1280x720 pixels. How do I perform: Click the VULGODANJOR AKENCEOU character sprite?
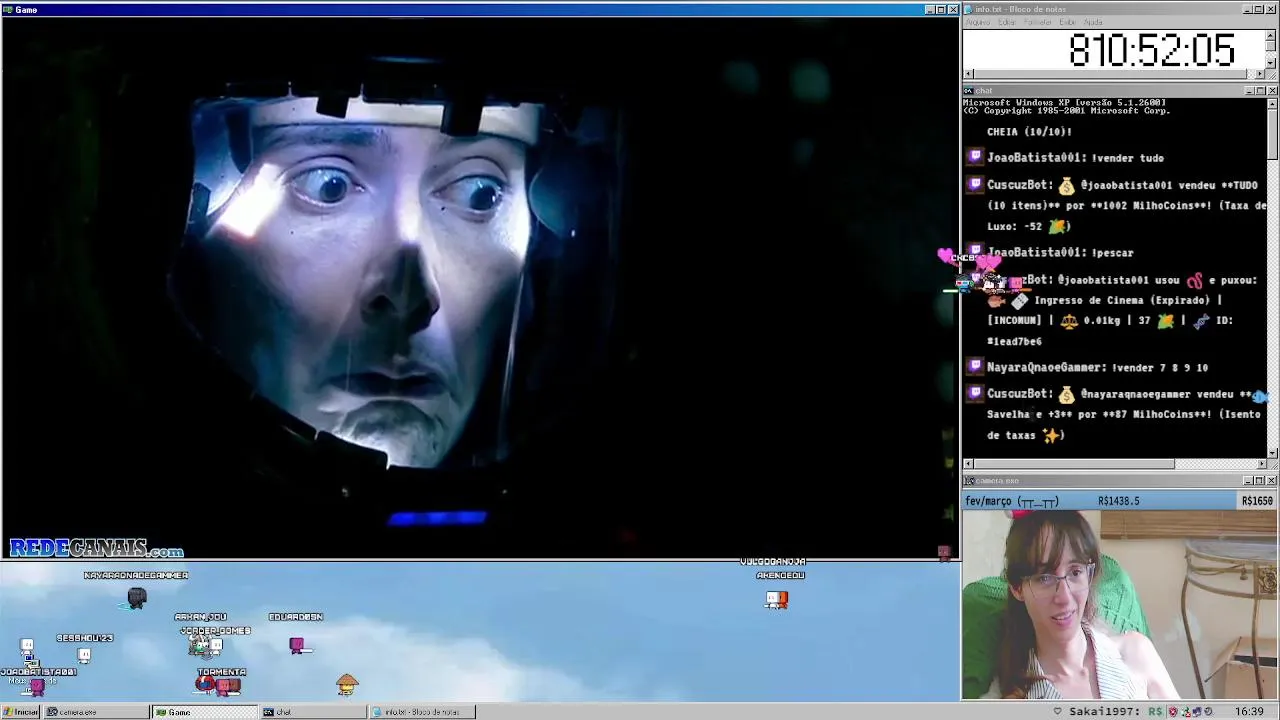coord(777,600)
